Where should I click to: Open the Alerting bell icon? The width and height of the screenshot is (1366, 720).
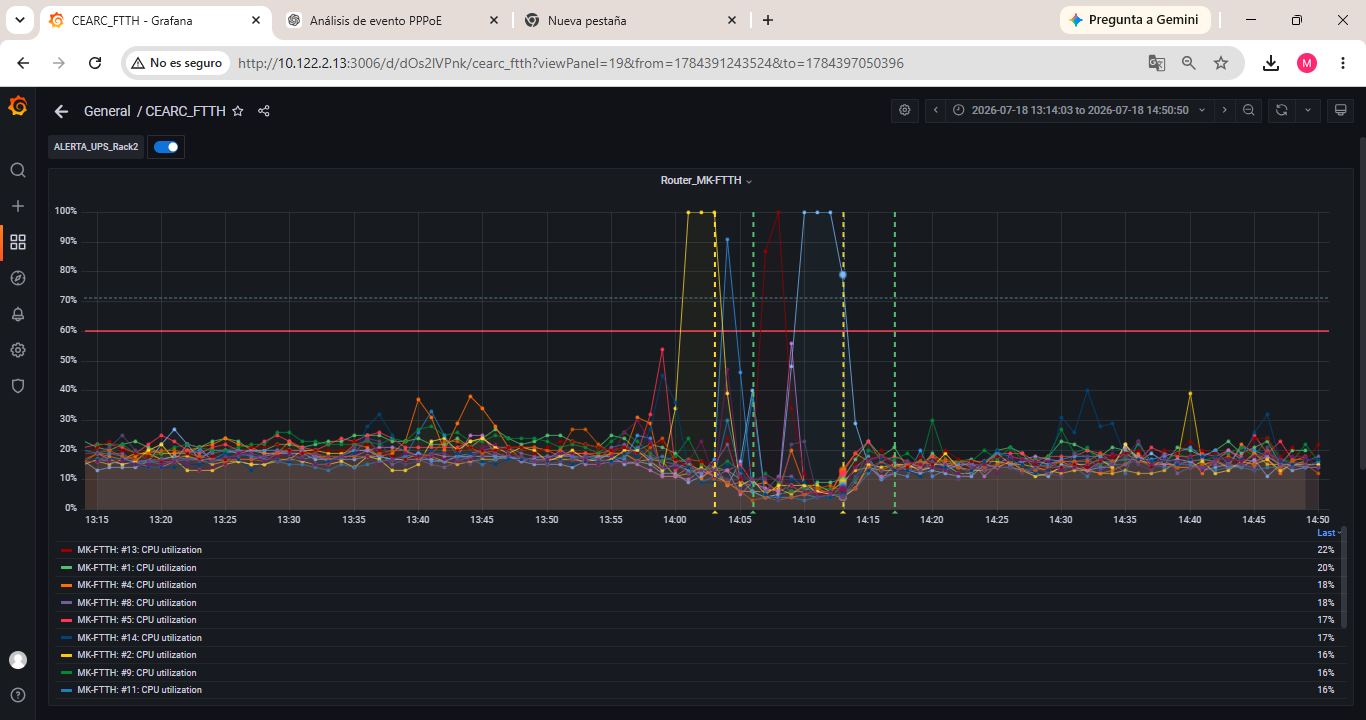point(18,314)
